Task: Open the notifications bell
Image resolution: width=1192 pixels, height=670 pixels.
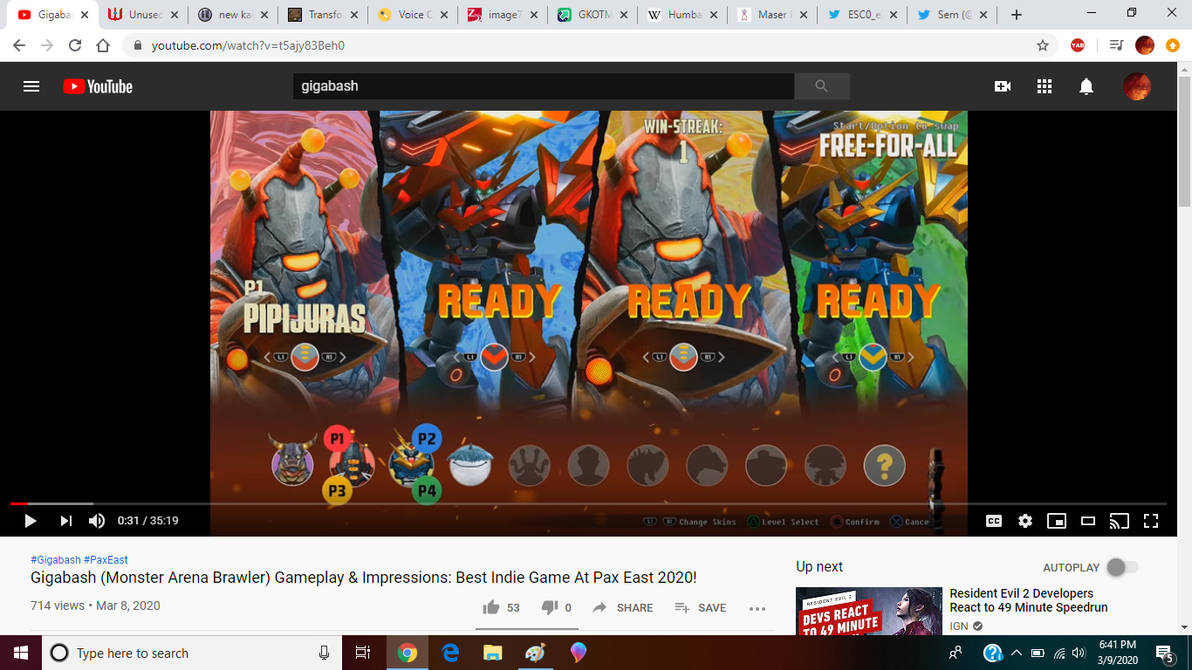Action: tap(1086, 87)
